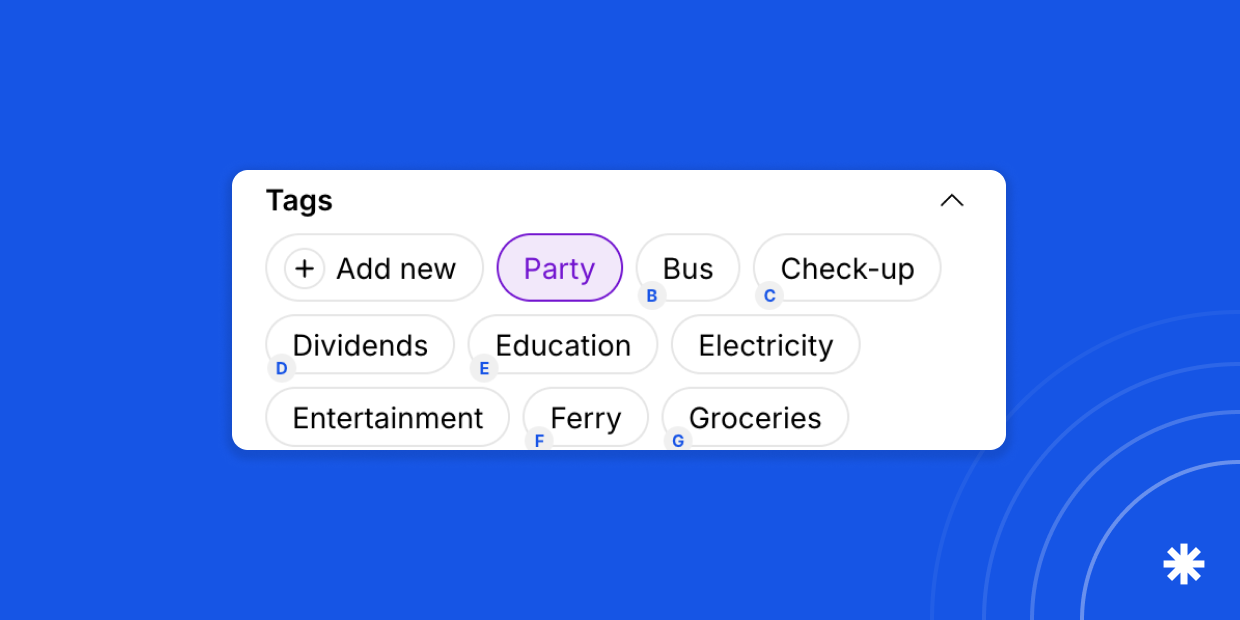The image size is (1240, 620).
Task: Click the plus icon in Add new
Action: click(x=305, y=268)
